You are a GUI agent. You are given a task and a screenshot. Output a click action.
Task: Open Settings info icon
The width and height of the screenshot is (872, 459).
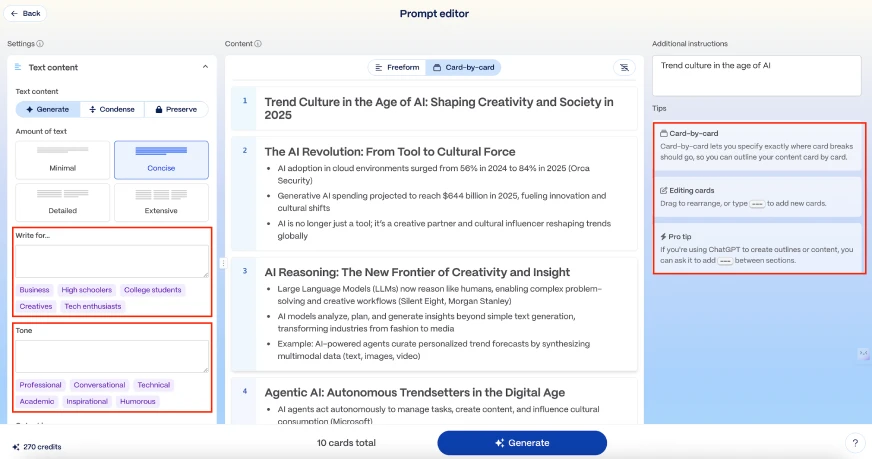pos(40,43)
